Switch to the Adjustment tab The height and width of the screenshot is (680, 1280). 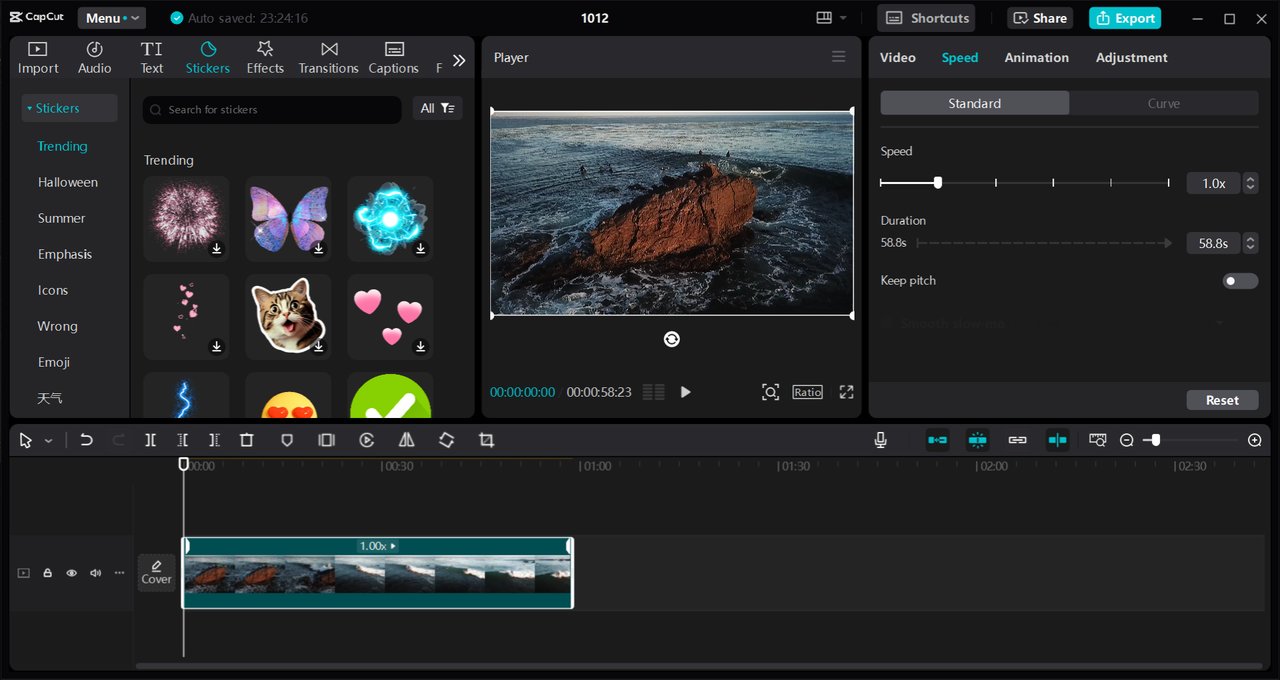[1131, 58]
